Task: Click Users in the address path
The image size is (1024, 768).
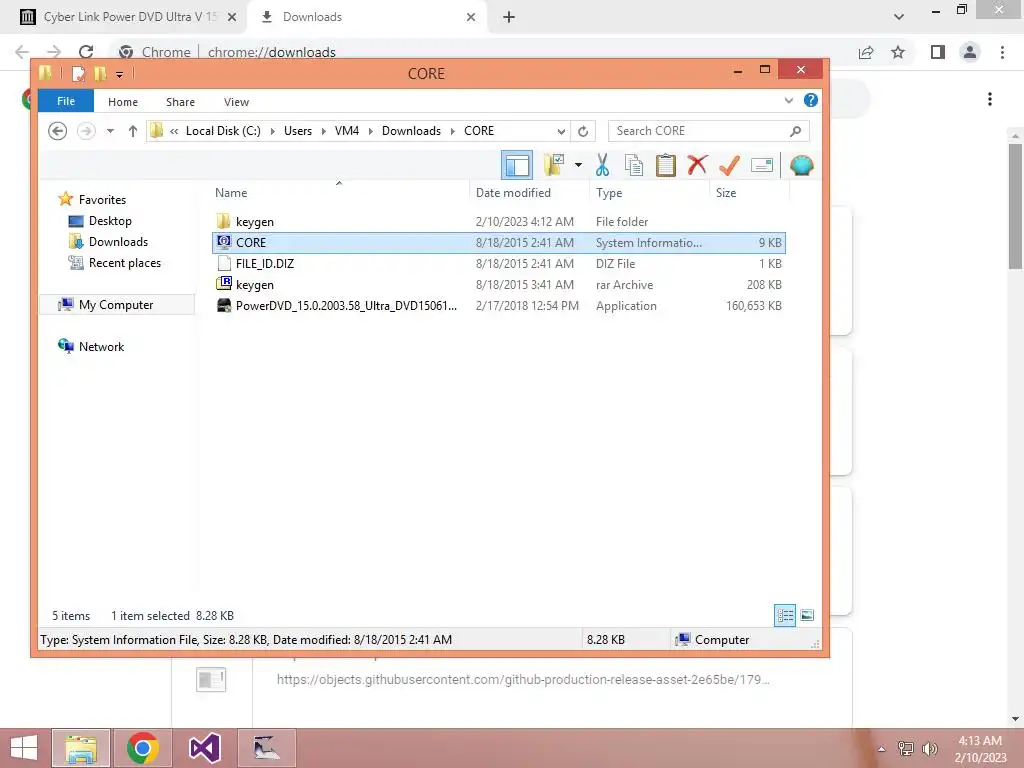Action: pyautogui.click(x=298, y=131)
